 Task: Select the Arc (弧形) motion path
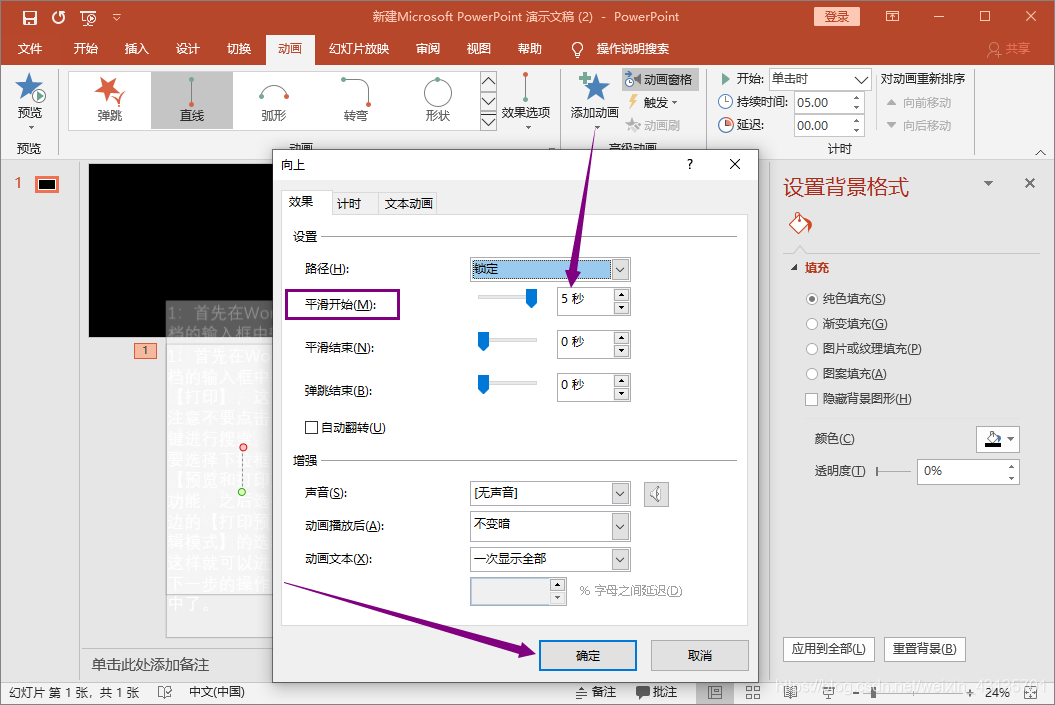point(274,100)
